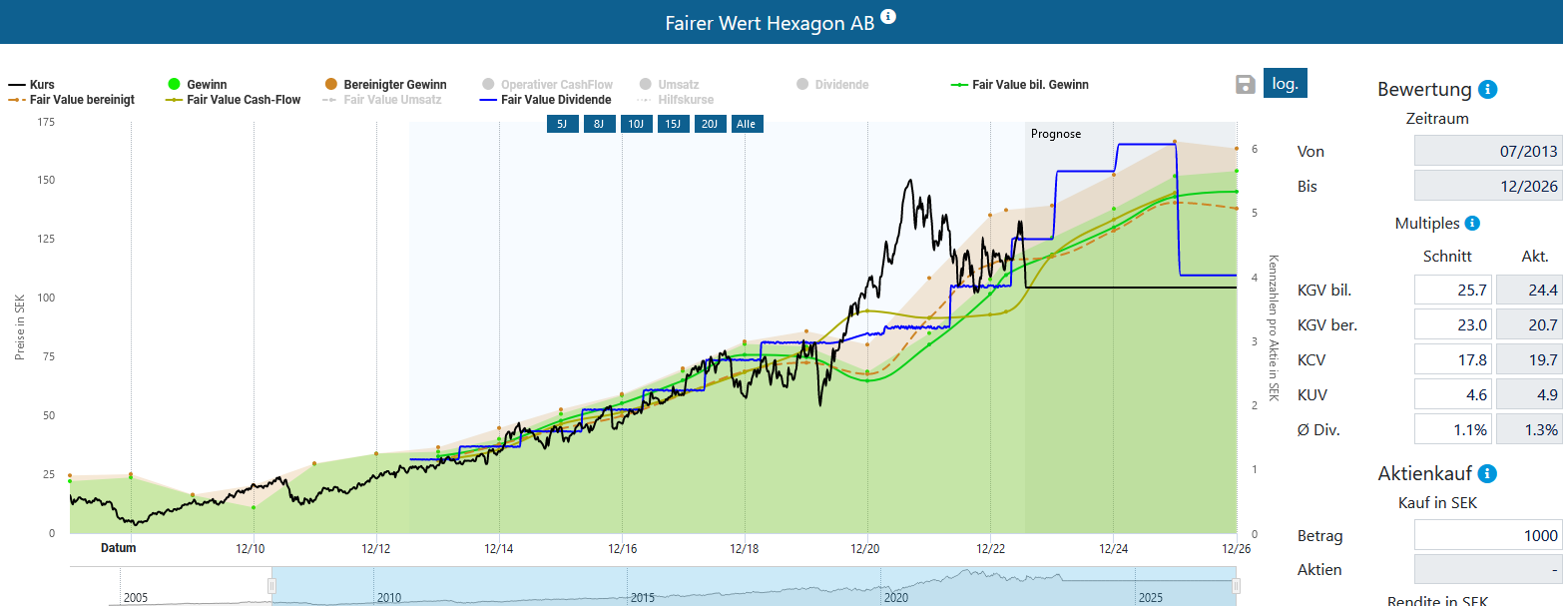Click the right handle of range navigator

coord(1236,586)
